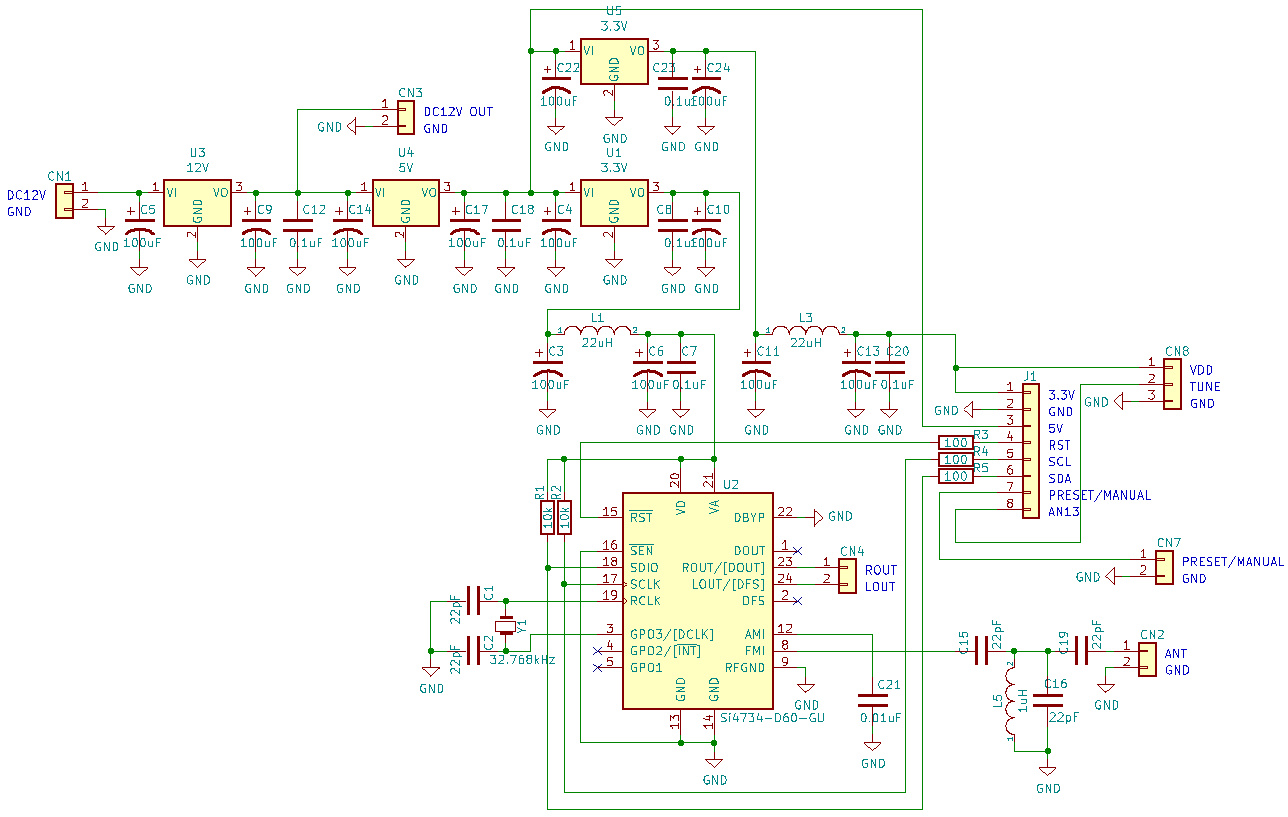
Task: Click the CN1 DC12V input connector
Action: 64,201
